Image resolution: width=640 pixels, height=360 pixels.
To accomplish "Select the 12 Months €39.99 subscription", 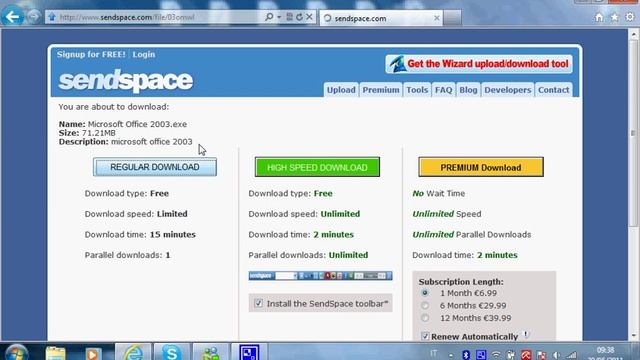I will point(425,318).
